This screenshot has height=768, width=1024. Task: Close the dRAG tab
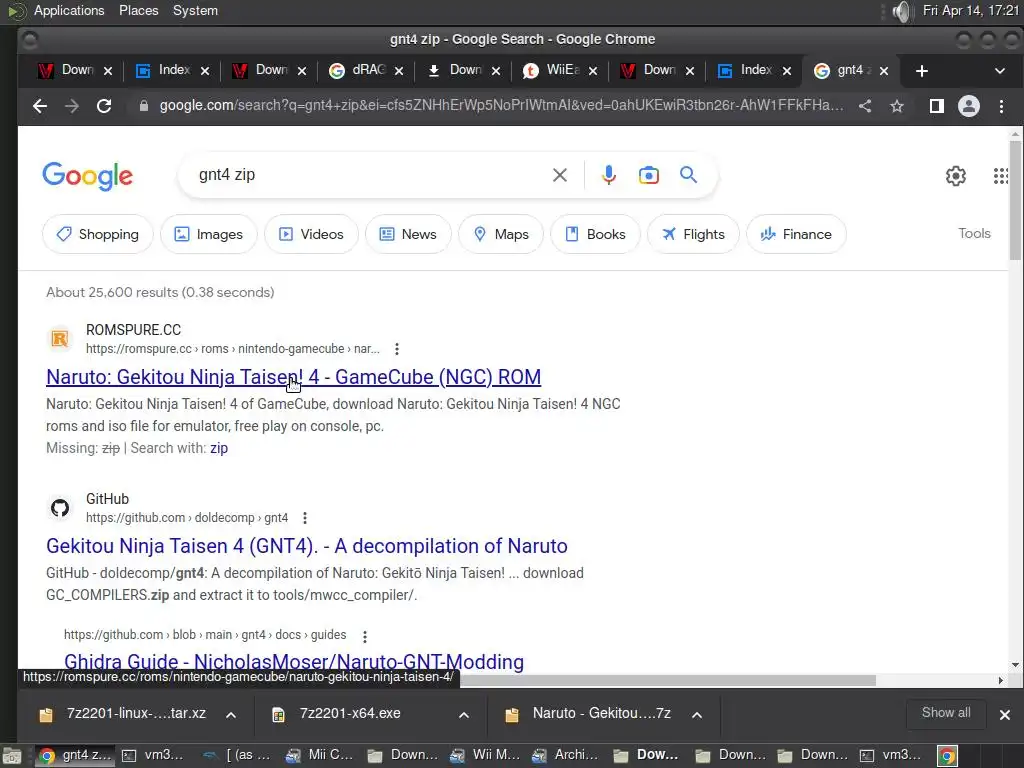399,71
